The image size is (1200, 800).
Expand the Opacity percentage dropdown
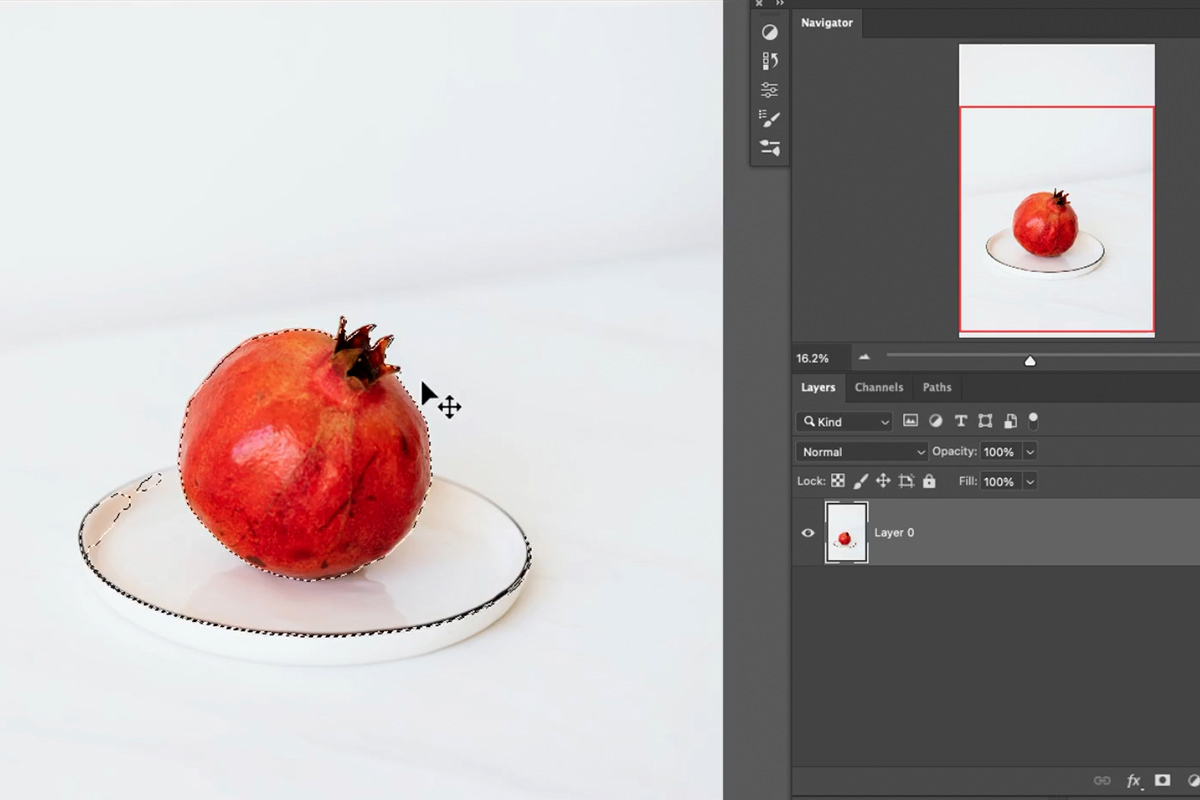1028,451
